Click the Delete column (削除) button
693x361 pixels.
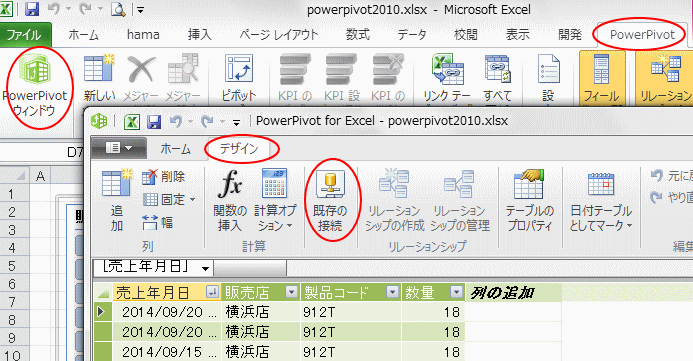[x=163, y=177]
